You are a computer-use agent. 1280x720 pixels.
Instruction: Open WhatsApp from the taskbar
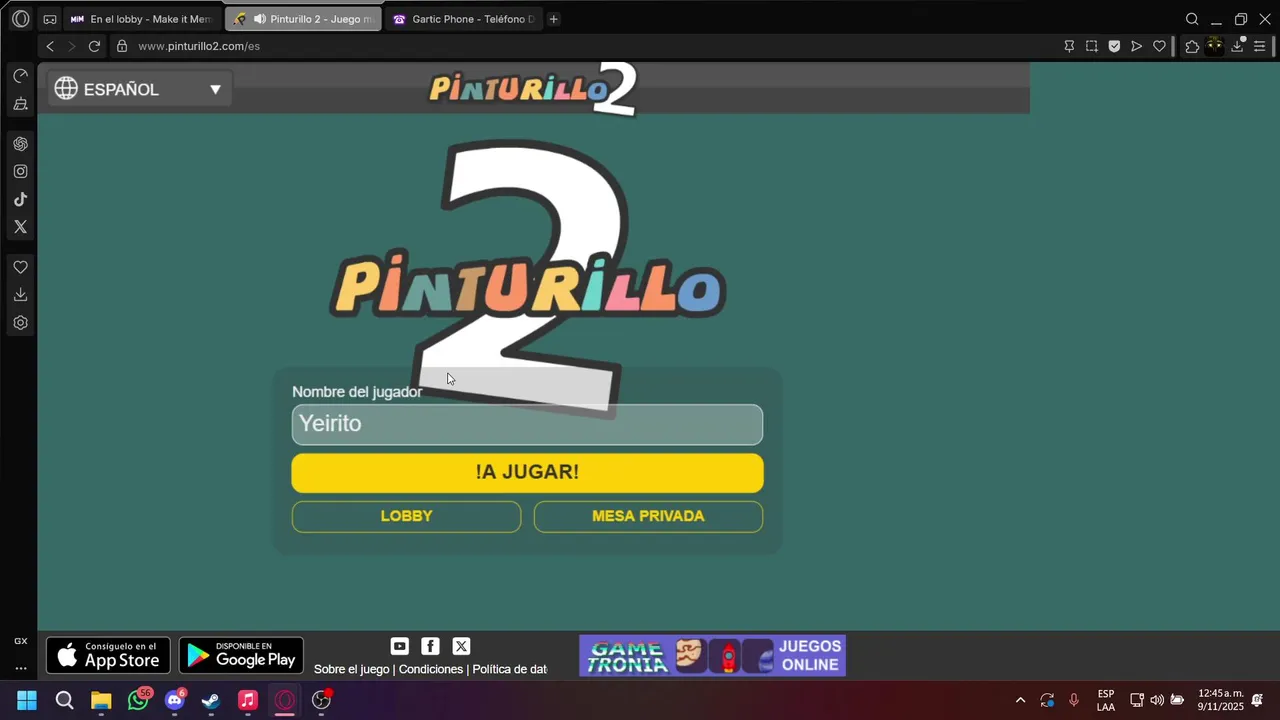pyautogui.click(x=139, y=700)
